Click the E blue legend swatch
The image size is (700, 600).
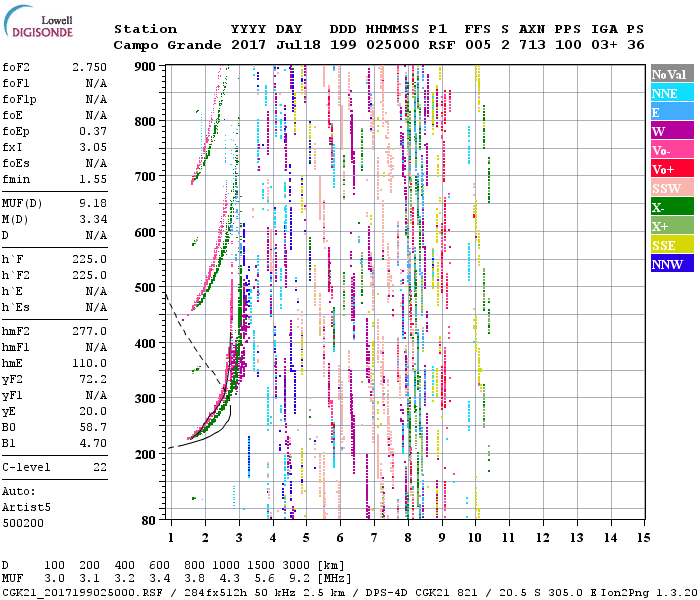(x=672, y=111)
